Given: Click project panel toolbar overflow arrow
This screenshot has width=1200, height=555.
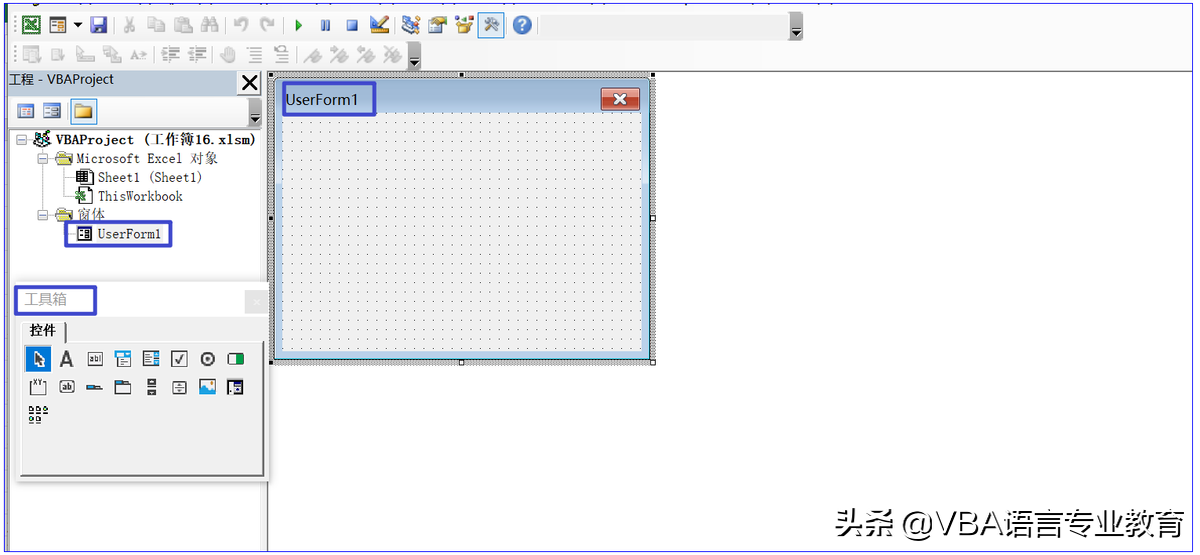Looking at the screenshot, I should 254,113.
